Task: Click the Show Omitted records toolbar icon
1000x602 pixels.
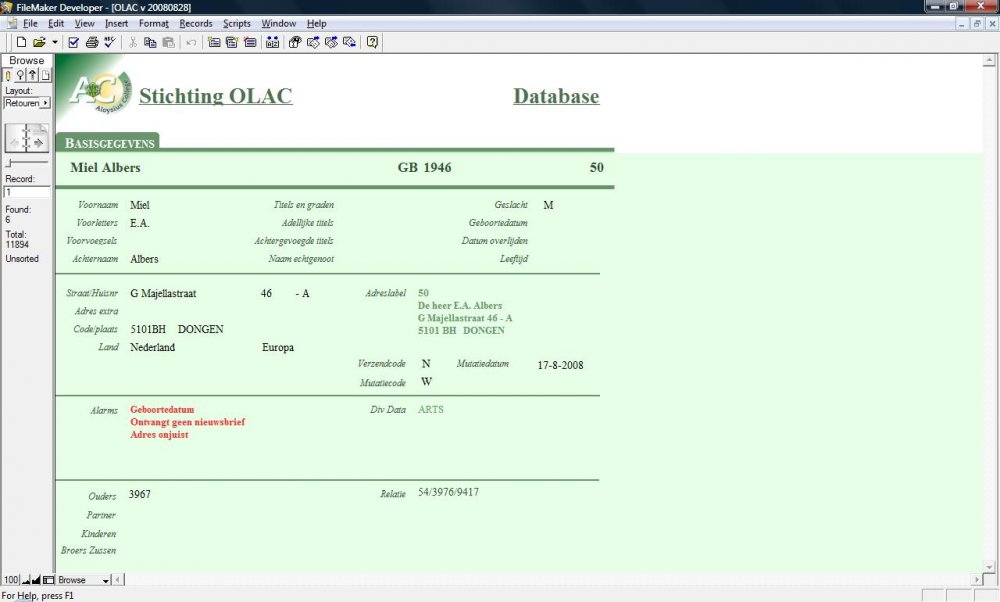Action: [331, 43]
